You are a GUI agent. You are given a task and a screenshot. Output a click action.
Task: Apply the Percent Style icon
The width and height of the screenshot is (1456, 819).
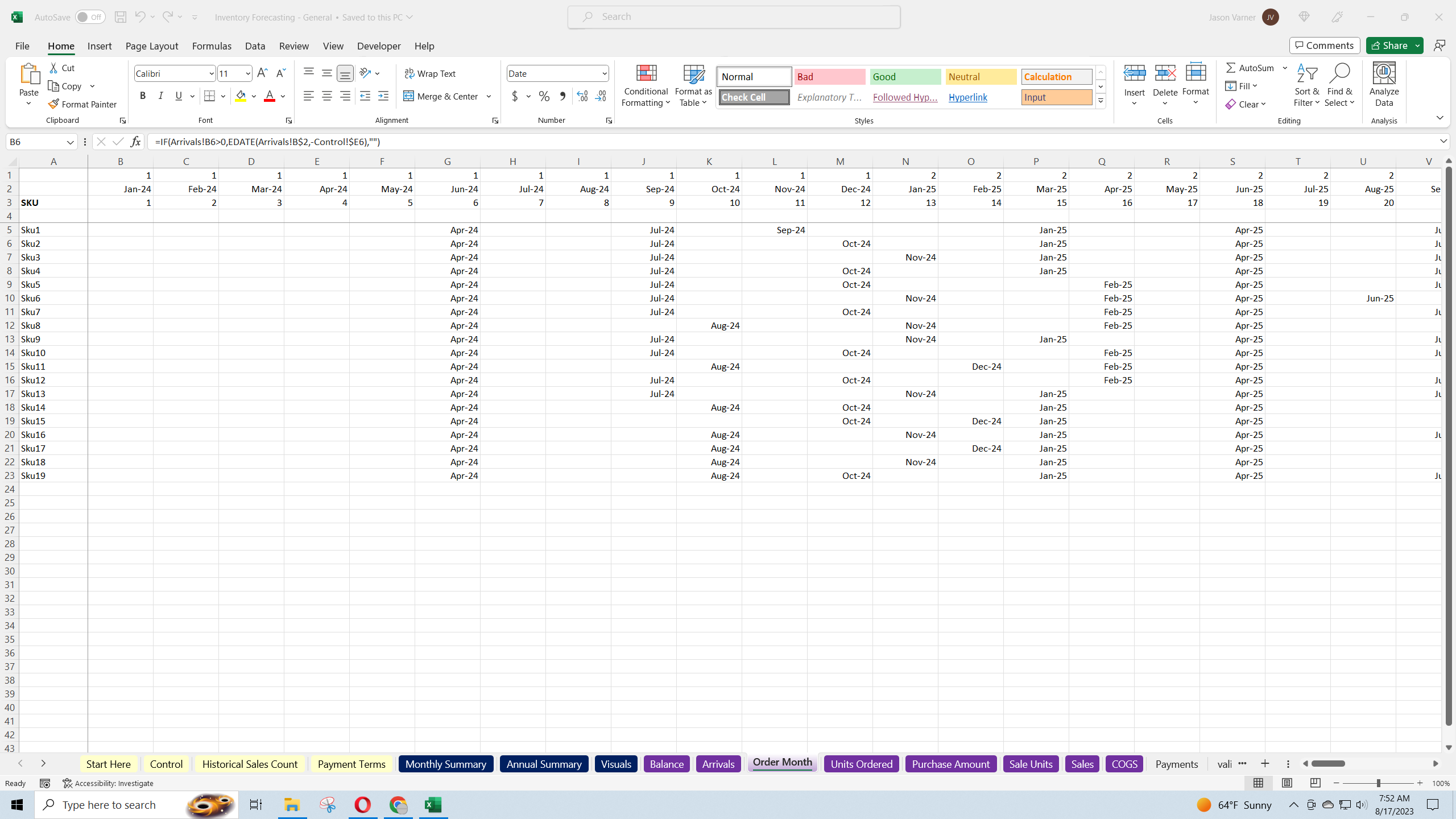[544, 96]
